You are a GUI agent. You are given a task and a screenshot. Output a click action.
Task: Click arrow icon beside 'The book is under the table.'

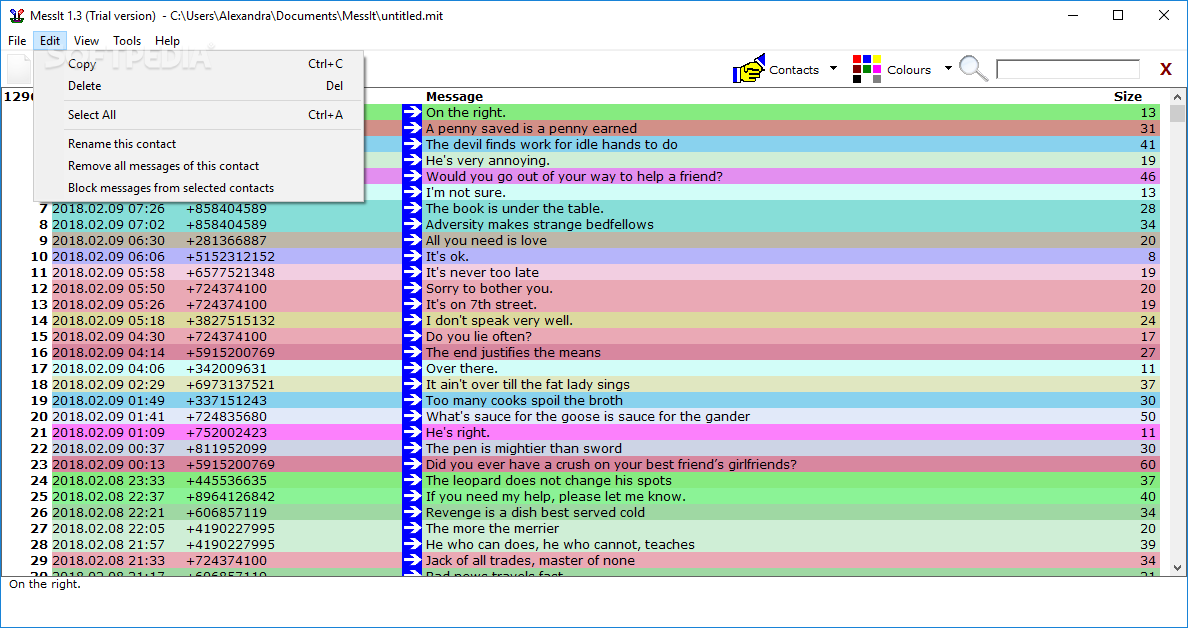411,208
